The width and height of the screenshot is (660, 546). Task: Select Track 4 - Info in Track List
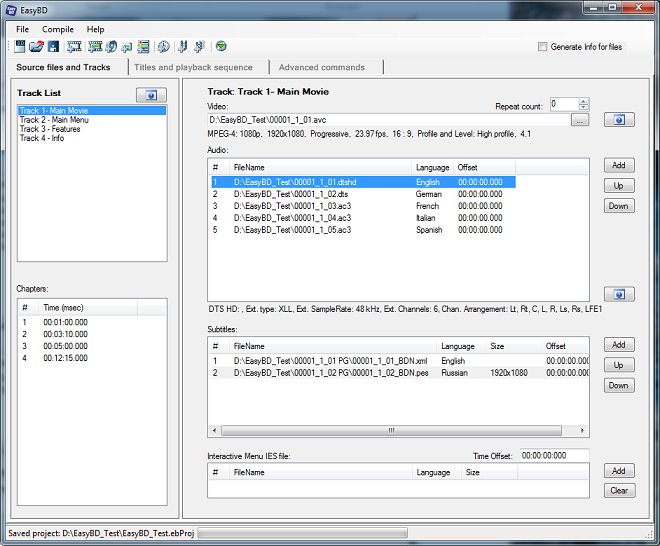92,138
